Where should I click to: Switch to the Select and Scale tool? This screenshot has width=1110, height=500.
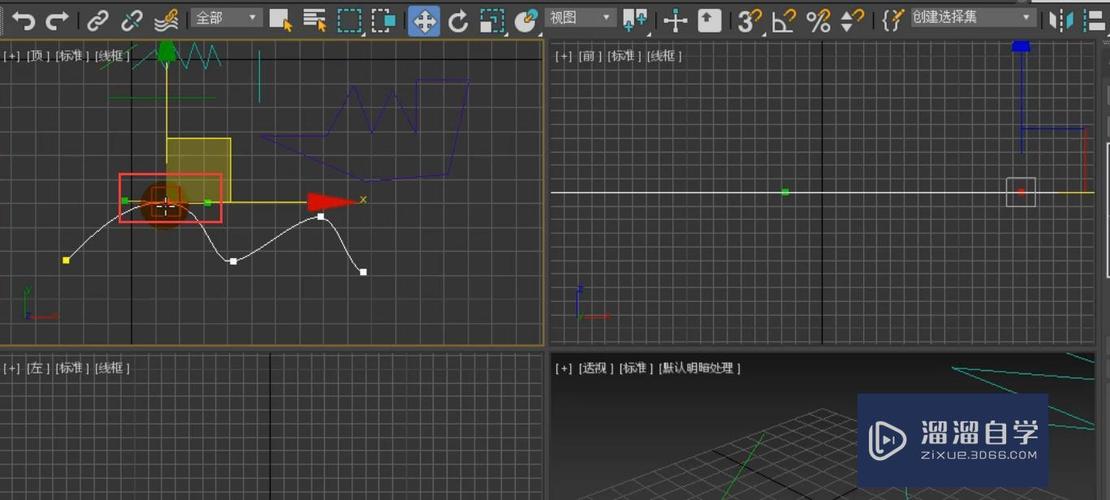(x=492, y=21)
